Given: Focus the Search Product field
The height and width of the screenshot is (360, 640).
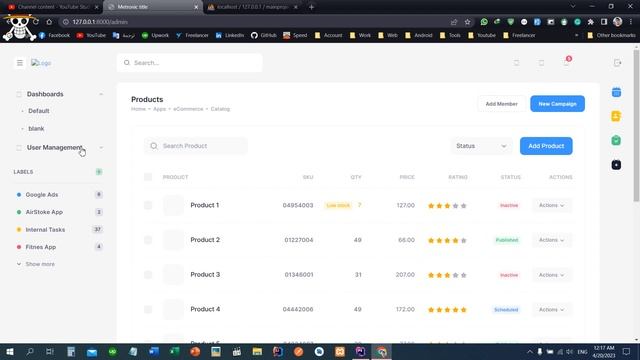Looking at the screenshot, I should pyautogui.click(x=196, y=146).
